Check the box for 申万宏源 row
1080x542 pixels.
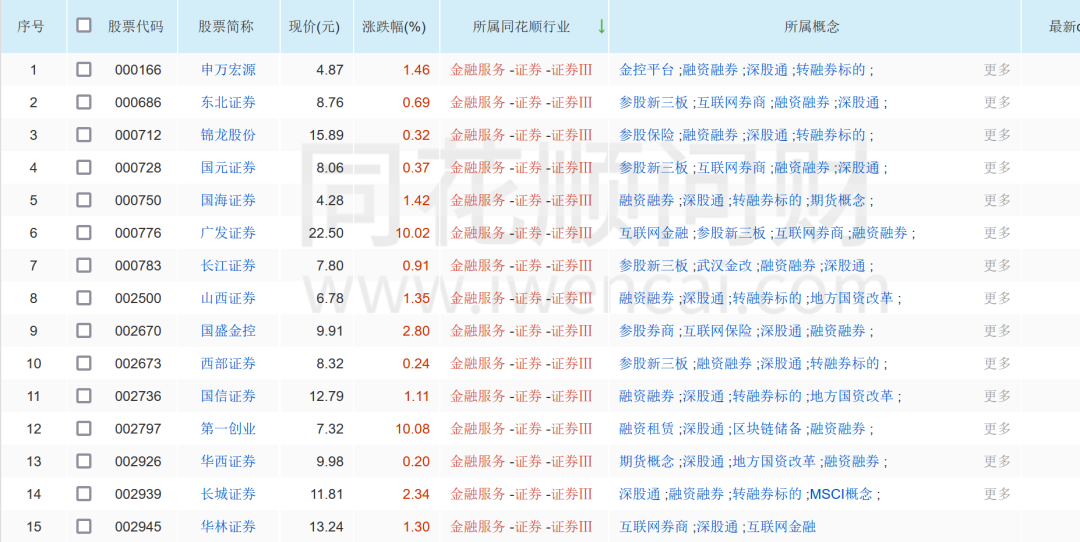(83, 70)
